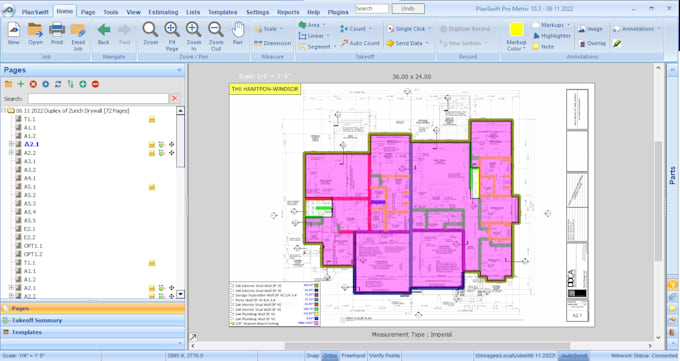Toggle AutoScroll in the status bar
This screenshot has width=680, height=361.
575,356
